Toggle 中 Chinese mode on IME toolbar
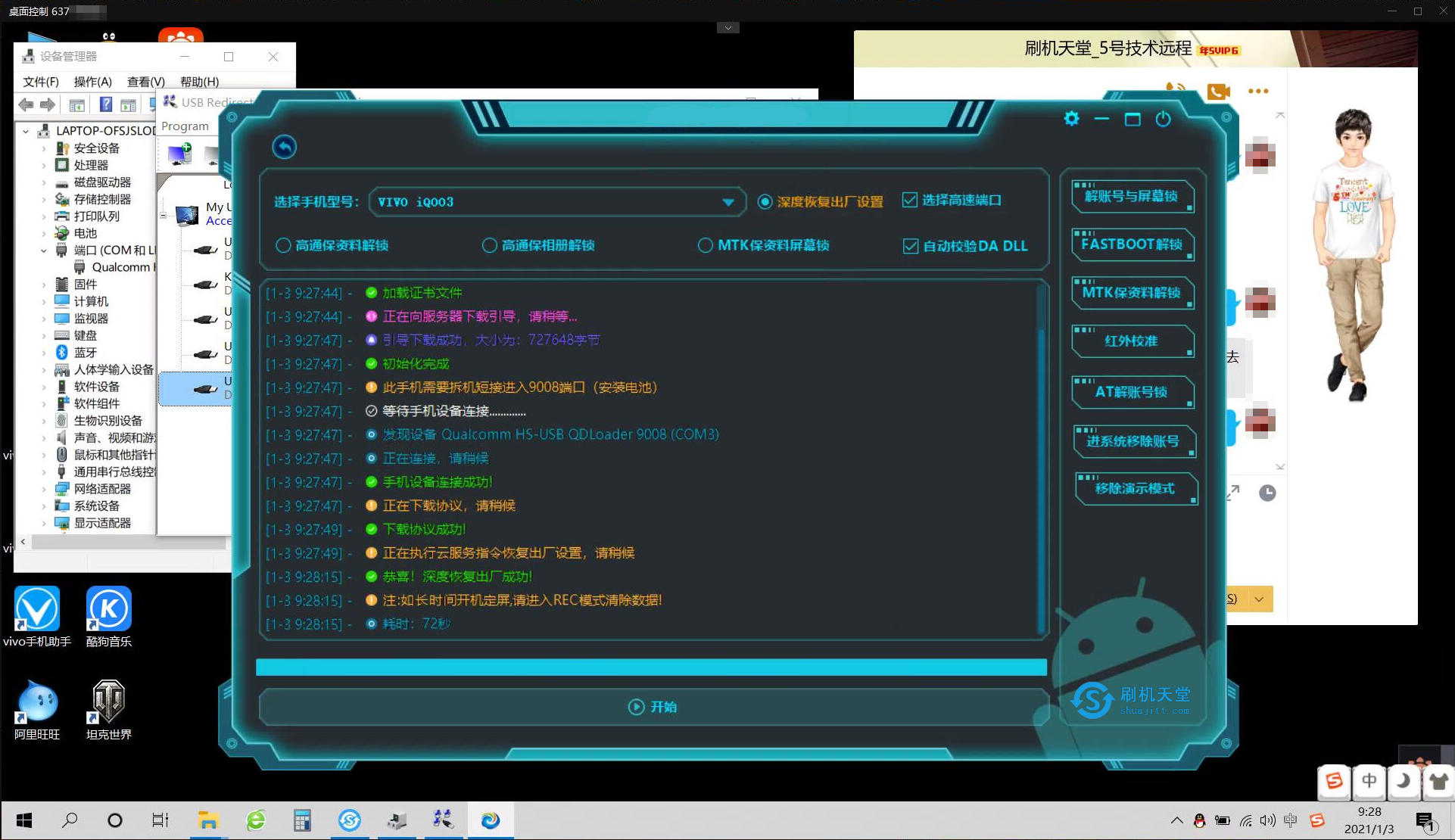The image size is (1455, 840). pos(1369,780)
